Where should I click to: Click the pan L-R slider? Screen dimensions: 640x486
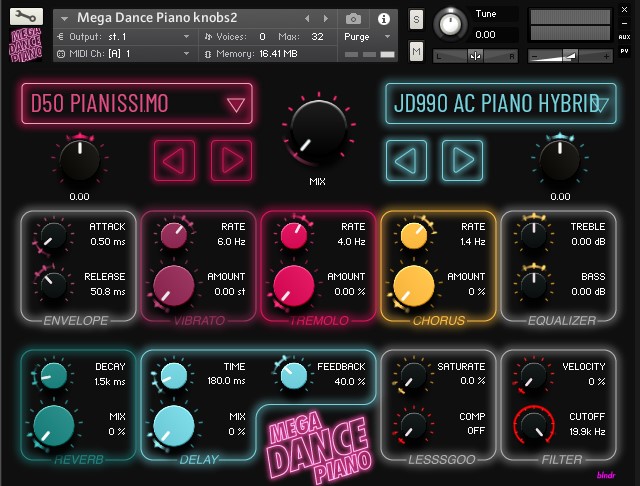(475, 56)
